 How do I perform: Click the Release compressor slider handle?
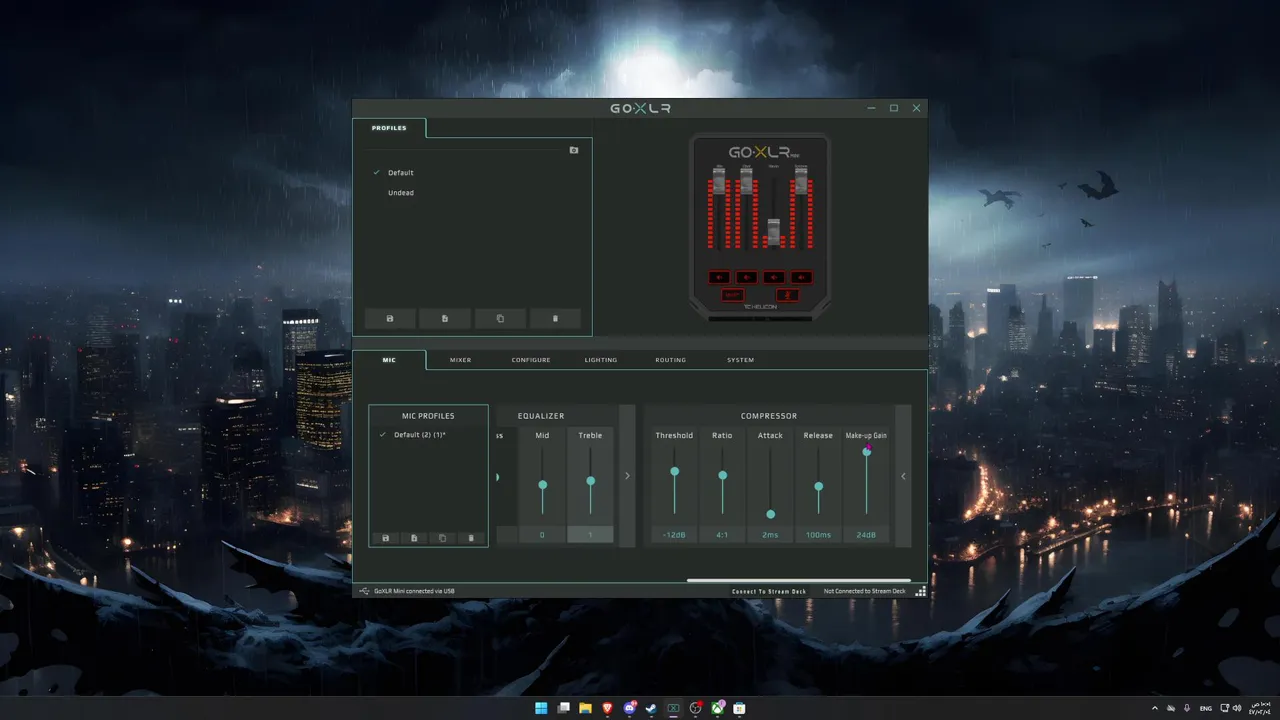tap(819, 486)
